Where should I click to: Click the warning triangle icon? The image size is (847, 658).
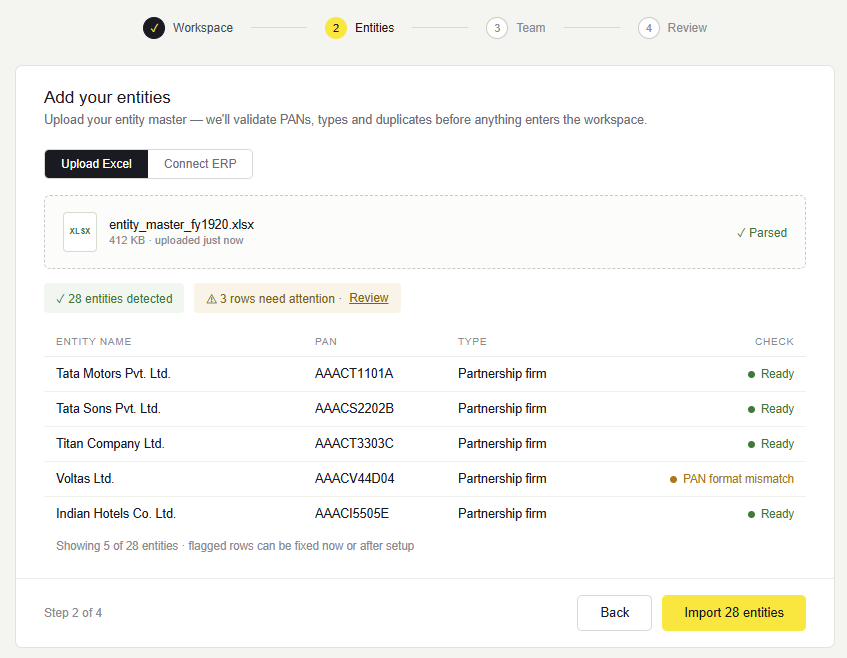point(212,299)
